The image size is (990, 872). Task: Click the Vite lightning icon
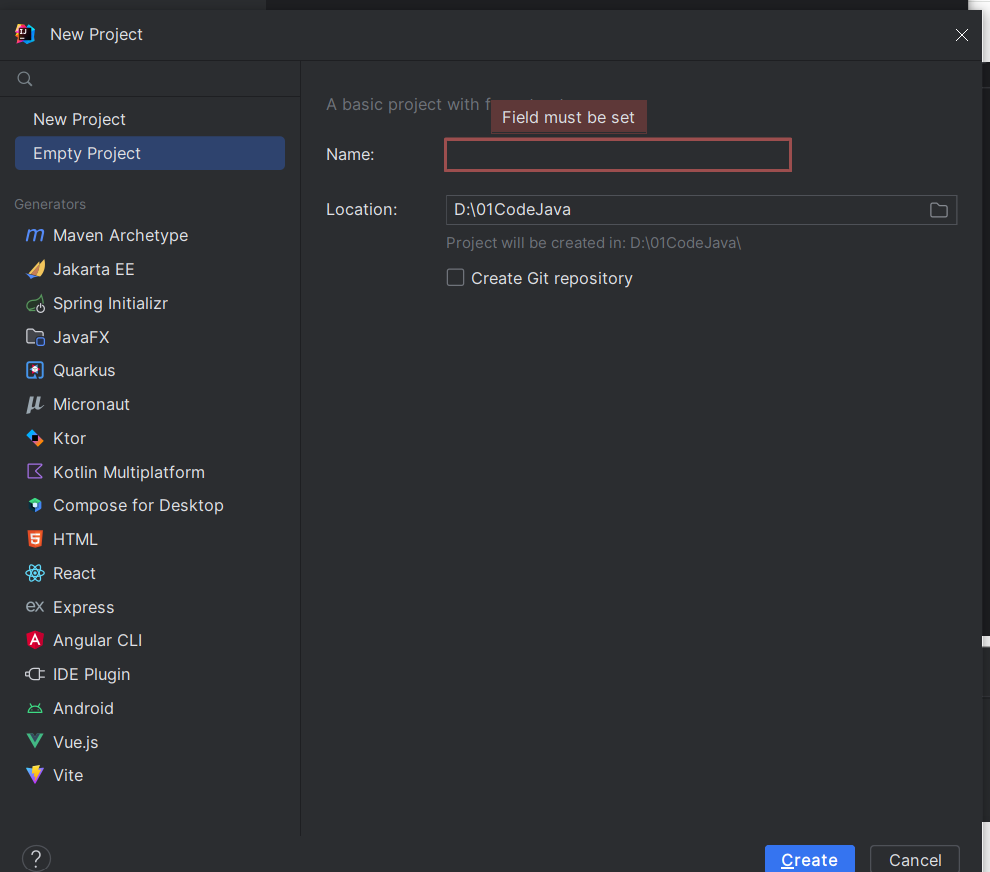tap(35, 775)
